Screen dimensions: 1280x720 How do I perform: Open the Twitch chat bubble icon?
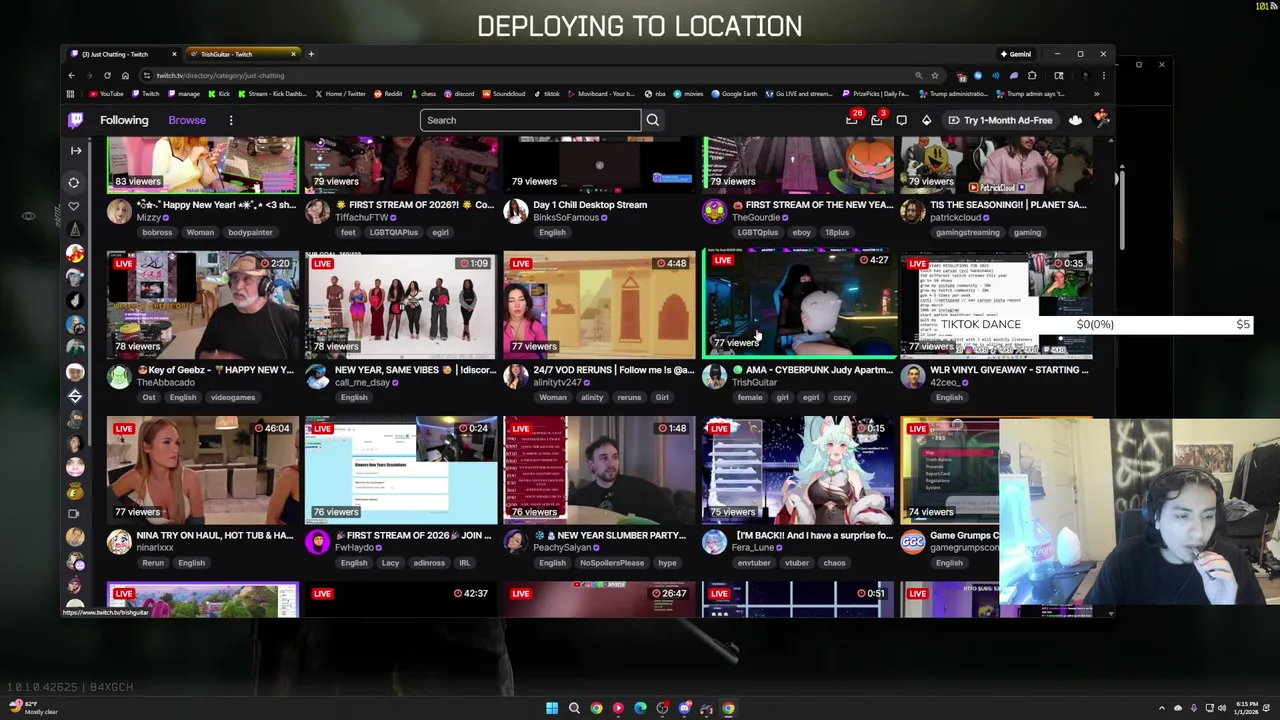901,120
